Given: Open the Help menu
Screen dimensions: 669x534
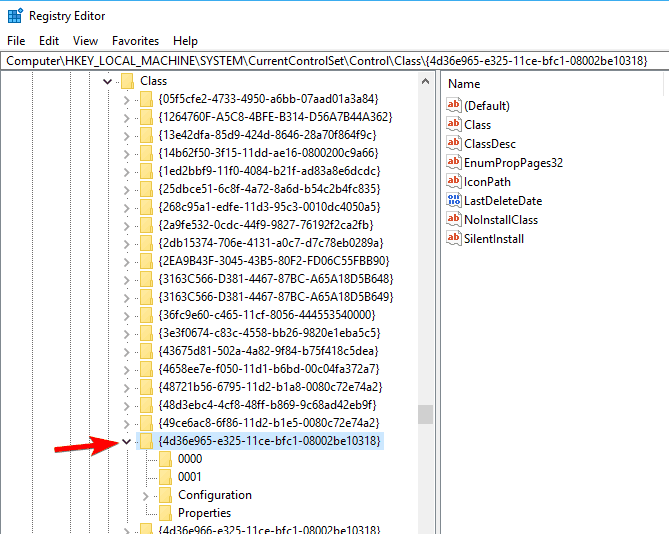Looking at the screenshot, I should tap(185, 41).
